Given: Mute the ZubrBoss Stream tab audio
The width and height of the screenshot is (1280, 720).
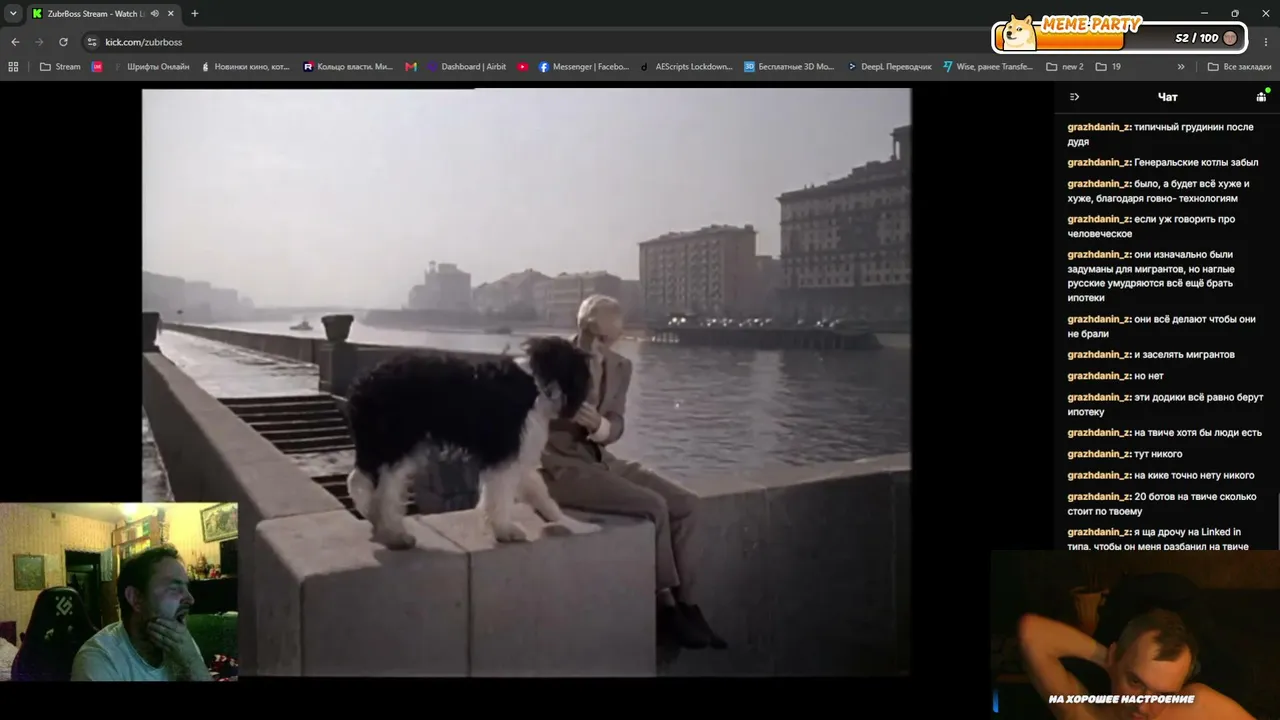Looking at the screenshot, I should point(155,14).
